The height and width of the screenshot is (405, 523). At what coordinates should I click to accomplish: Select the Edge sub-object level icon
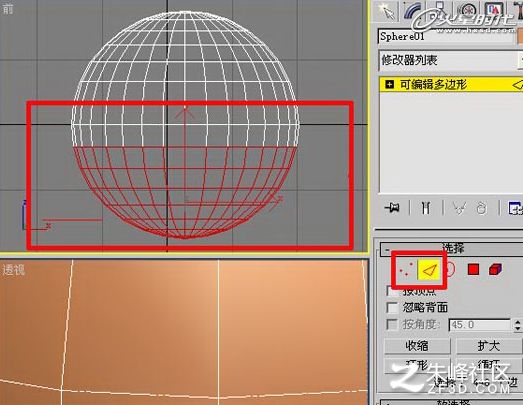tap(429, 270)
